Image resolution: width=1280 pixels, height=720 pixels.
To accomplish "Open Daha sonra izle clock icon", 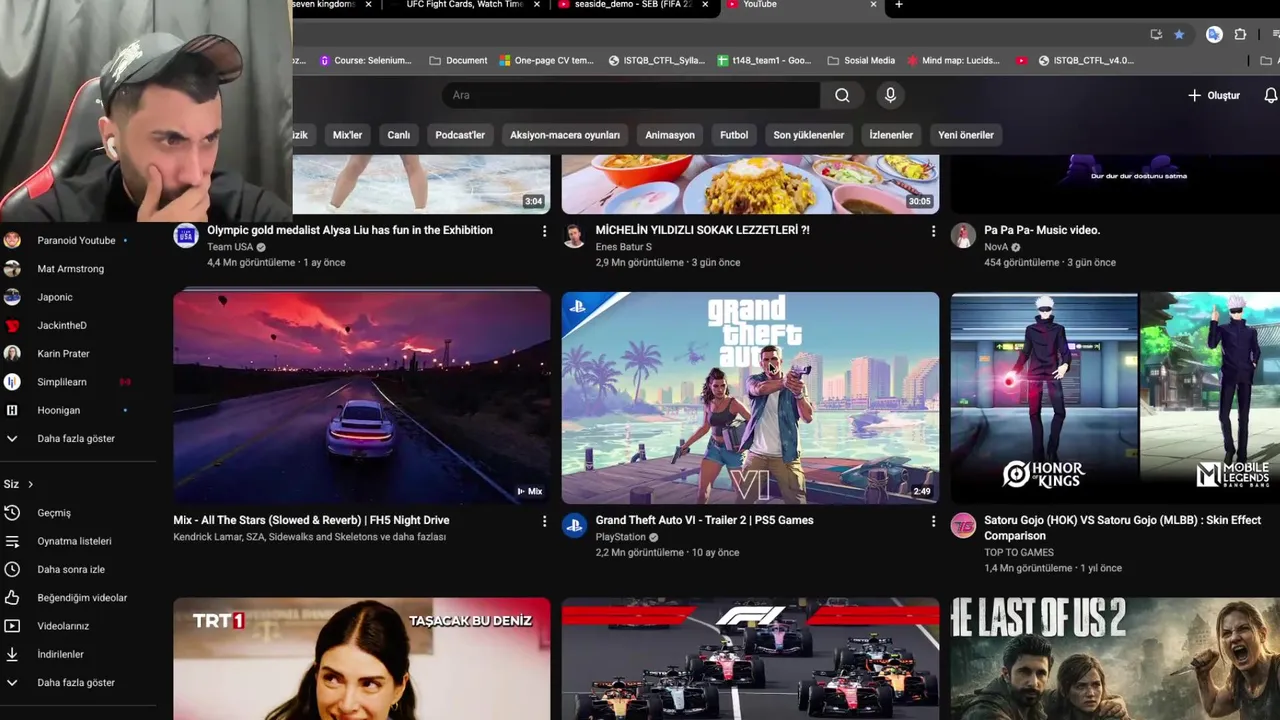I will click(12, 569).
